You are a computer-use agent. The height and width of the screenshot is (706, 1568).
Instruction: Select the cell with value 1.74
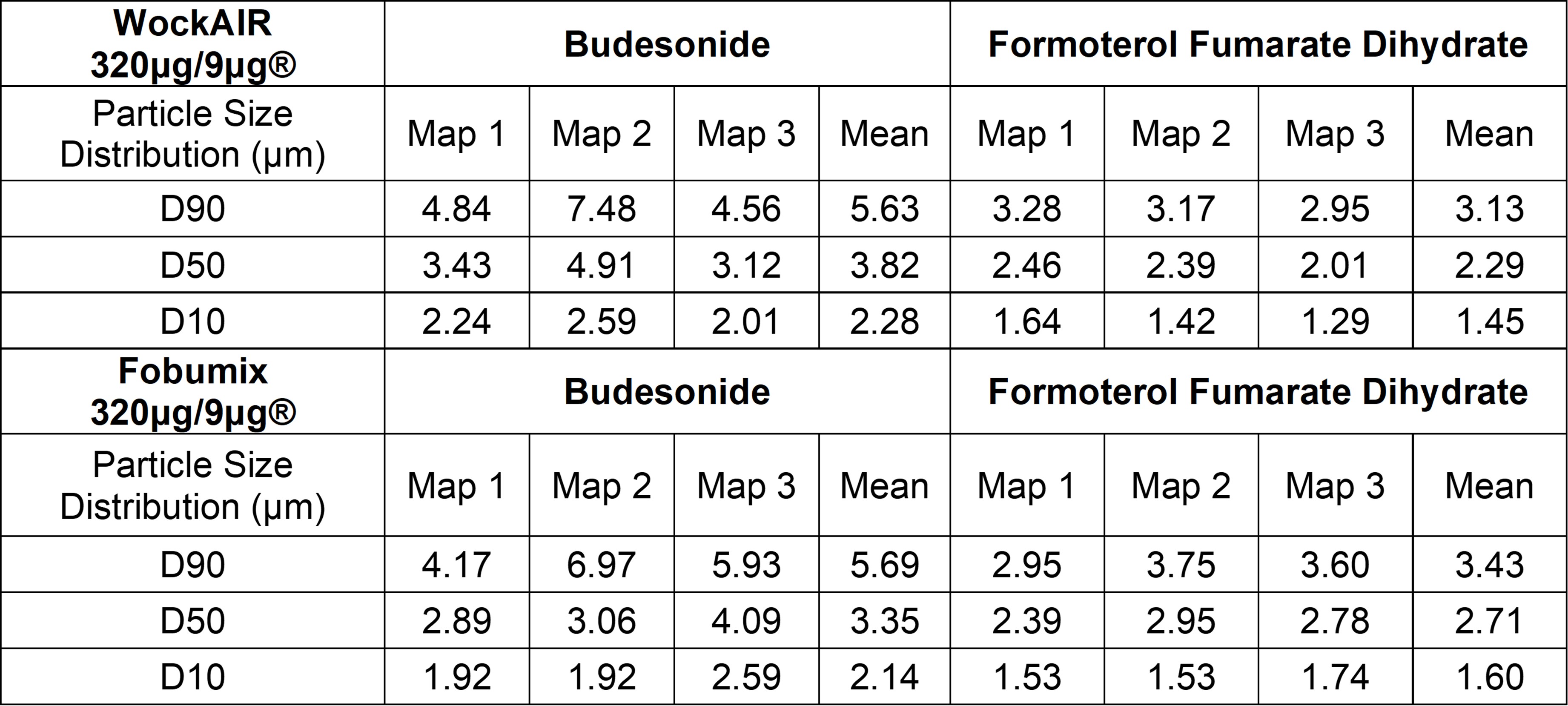point(1335,677)
